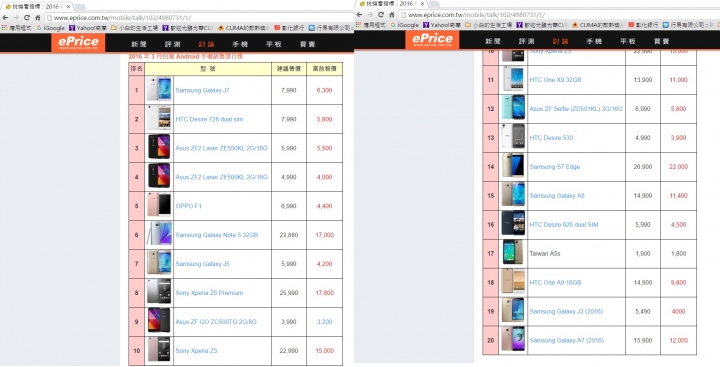Open a new tab in right browser window
Image resolution: width=720 pixels, height=367 pixels.
pos(434,4)
